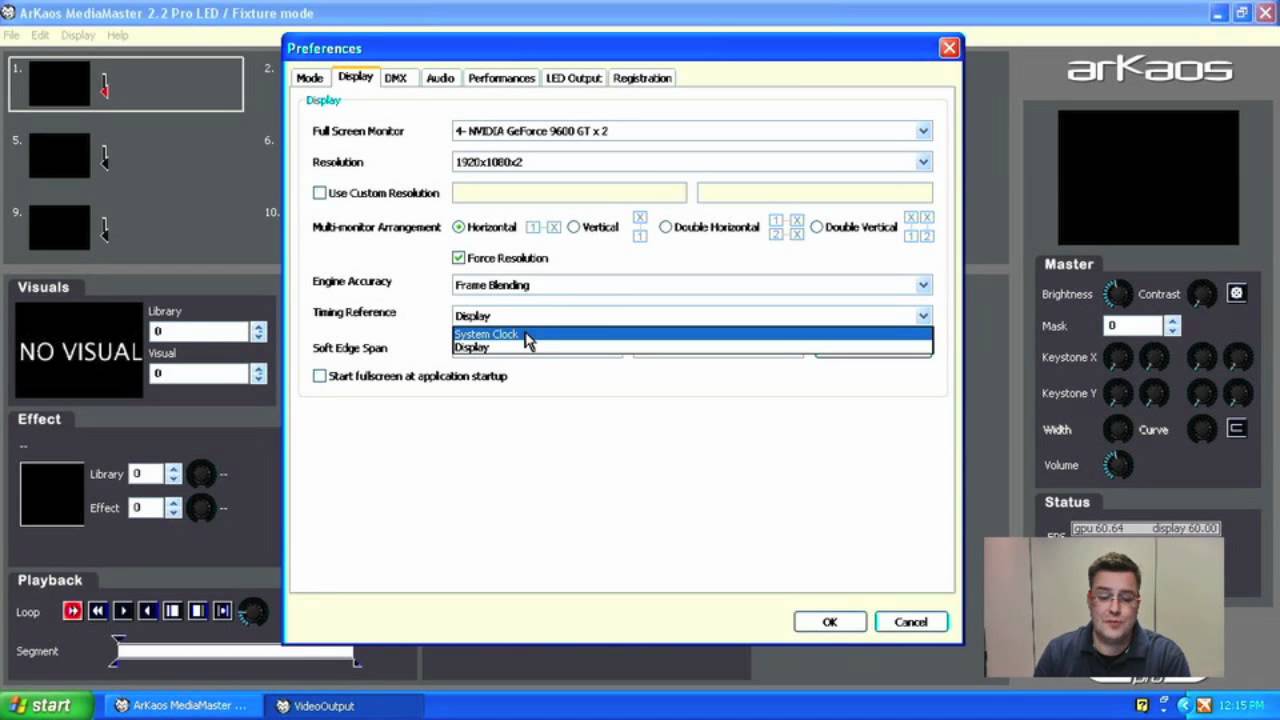1280x720 pixels.
Task: Click first custom resolution input field
Action: pyautogui.click(x=569, y=193)
